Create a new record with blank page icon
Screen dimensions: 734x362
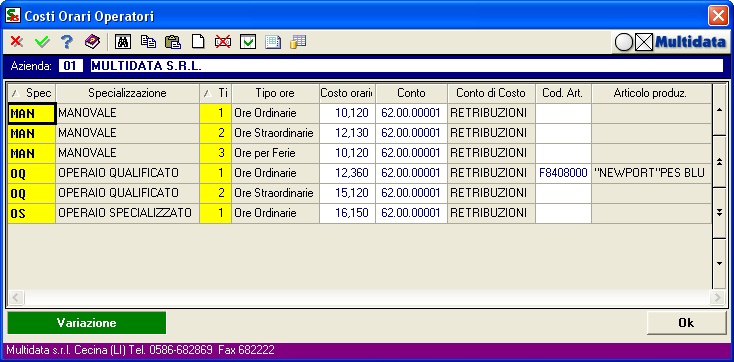tap(198, 42)
